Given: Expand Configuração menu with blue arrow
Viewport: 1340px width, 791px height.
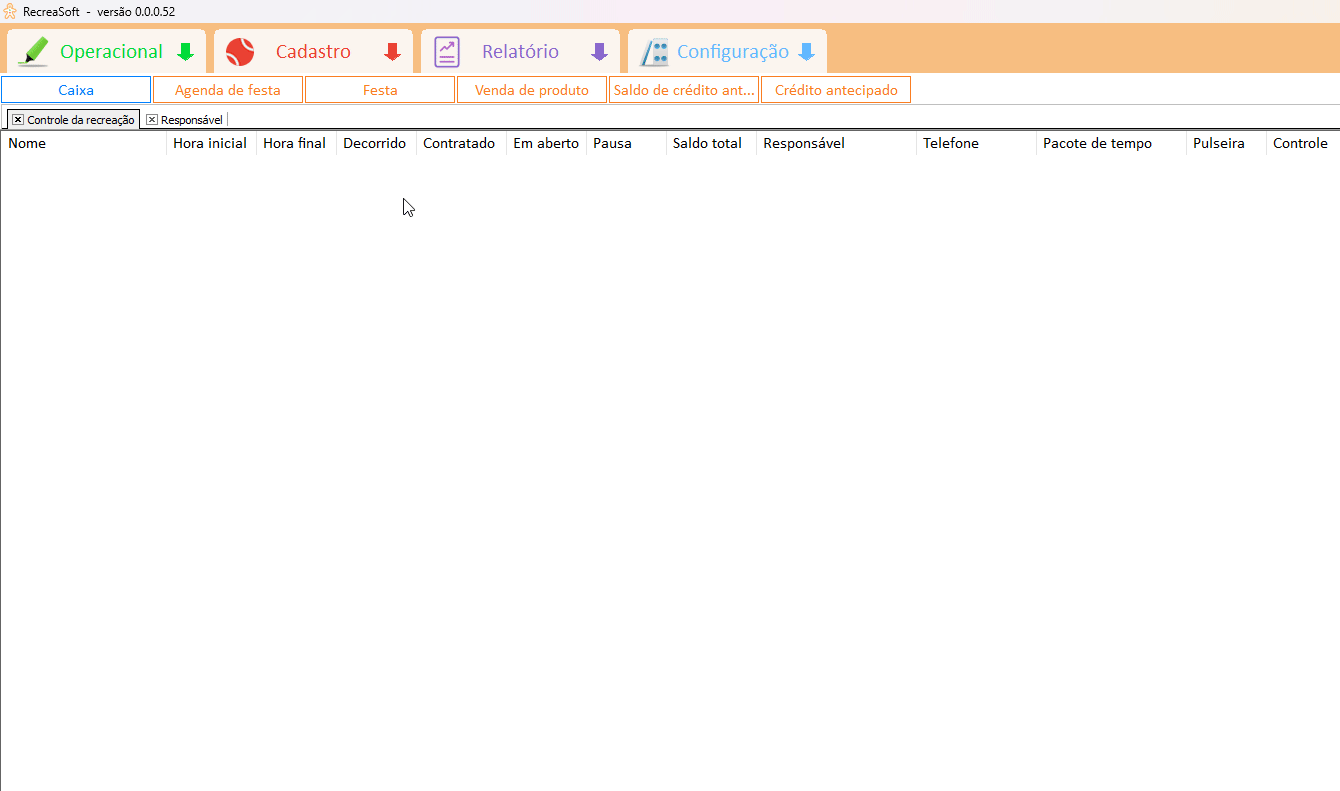Looking at the screenshot, I should point(806,52).
